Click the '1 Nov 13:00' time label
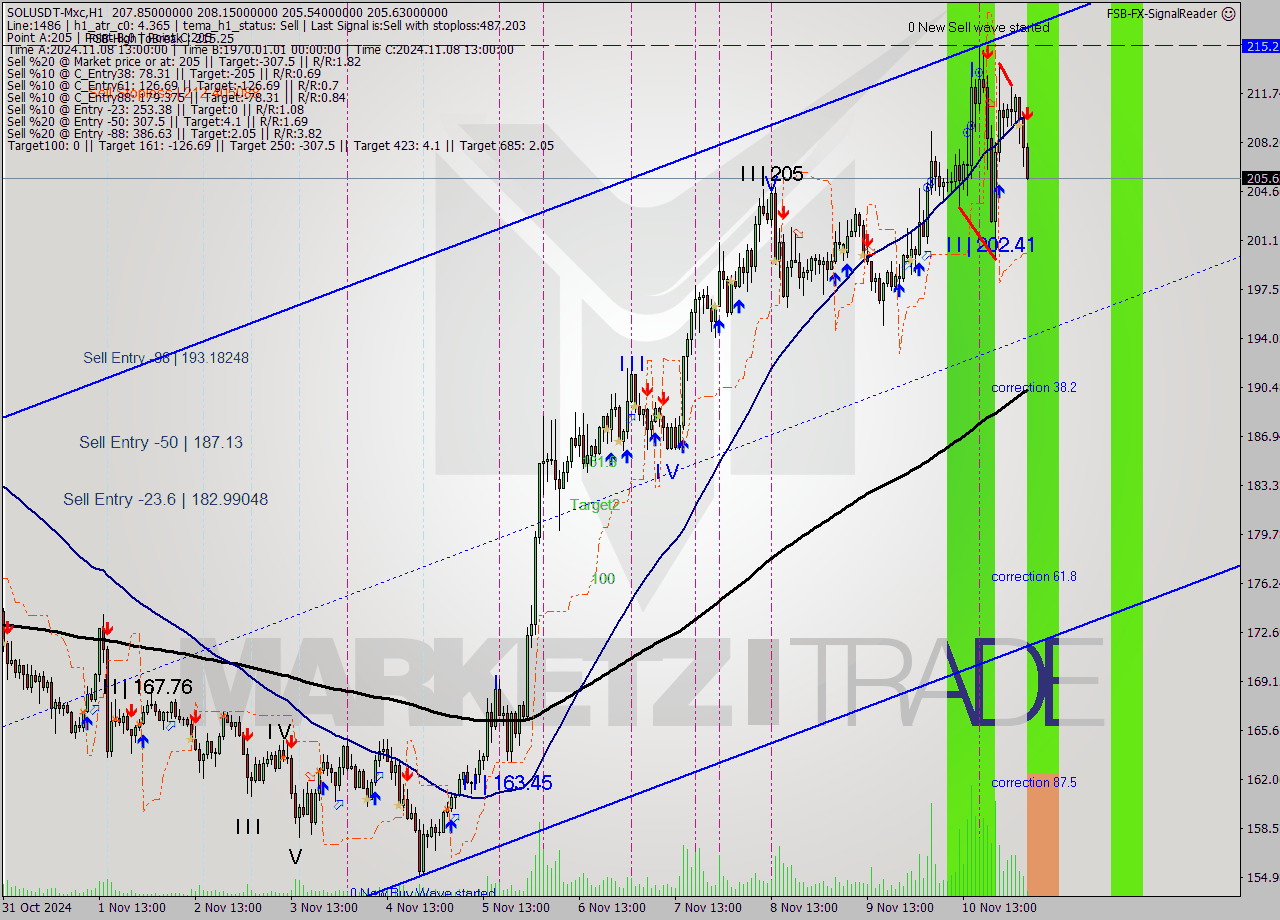The width and height of the screenshot is (1280, 920). [x=132, y=908]
